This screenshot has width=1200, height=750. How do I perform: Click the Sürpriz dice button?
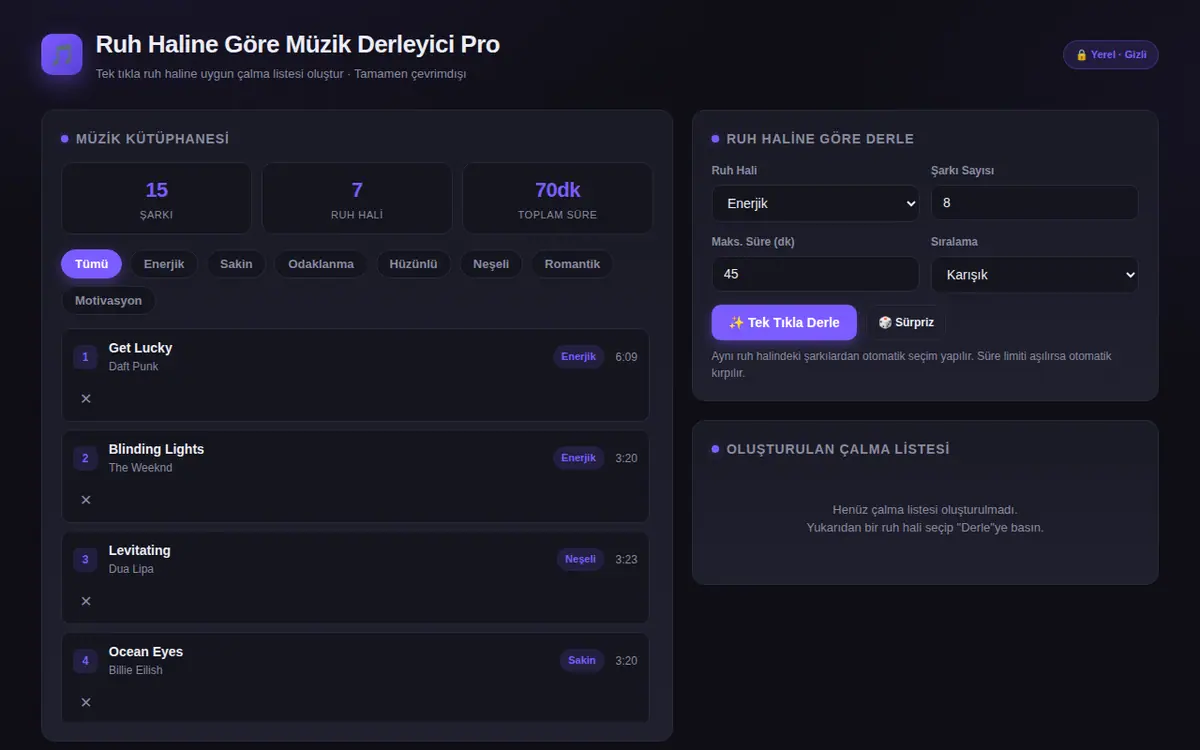coord(906,322)
